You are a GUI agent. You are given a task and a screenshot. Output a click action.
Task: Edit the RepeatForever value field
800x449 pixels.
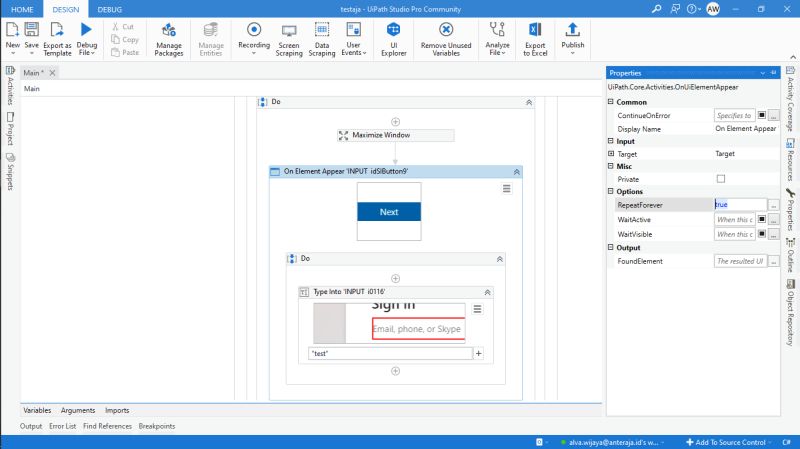click(x=740, y=205)
